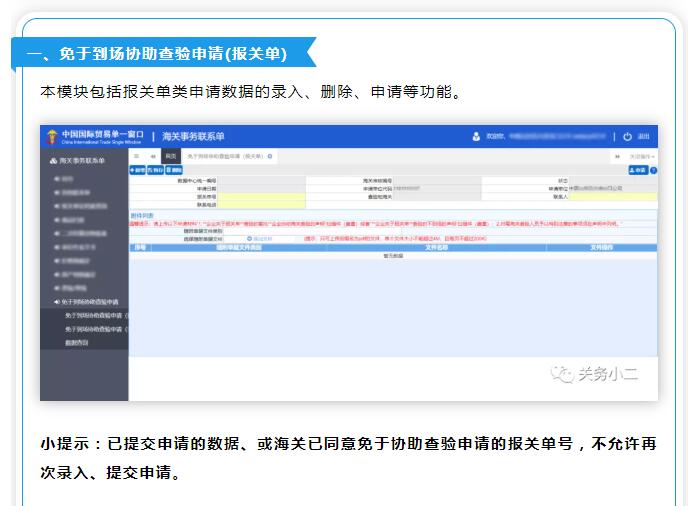Switch to the 首页 tab
This screenshot has width=700, height=506.
pyautogui.click(x=170, y=157)
